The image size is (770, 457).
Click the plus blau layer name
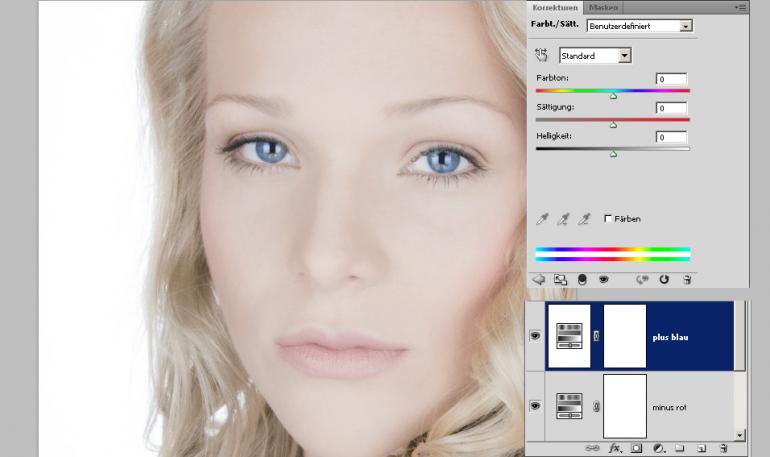670,337
